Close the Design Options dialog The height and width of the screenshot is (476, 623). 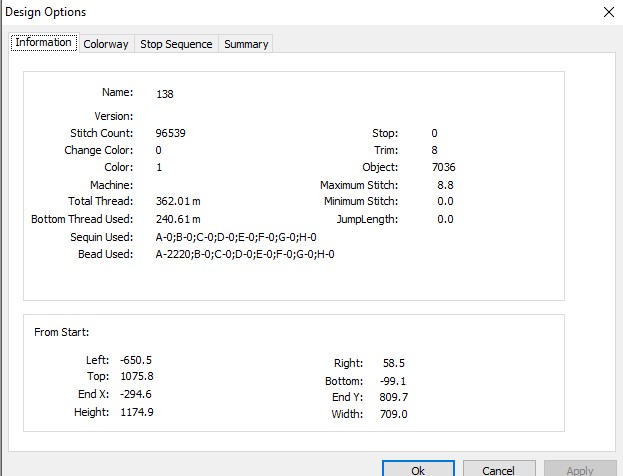tap(608, 12)
